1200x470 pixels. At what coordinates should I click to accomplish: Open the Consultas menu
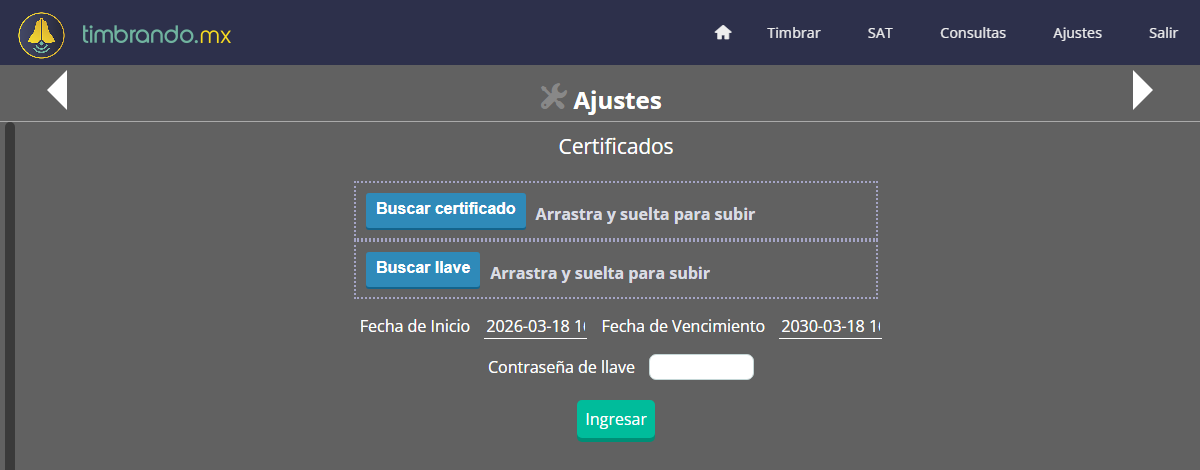pos(973,33)
